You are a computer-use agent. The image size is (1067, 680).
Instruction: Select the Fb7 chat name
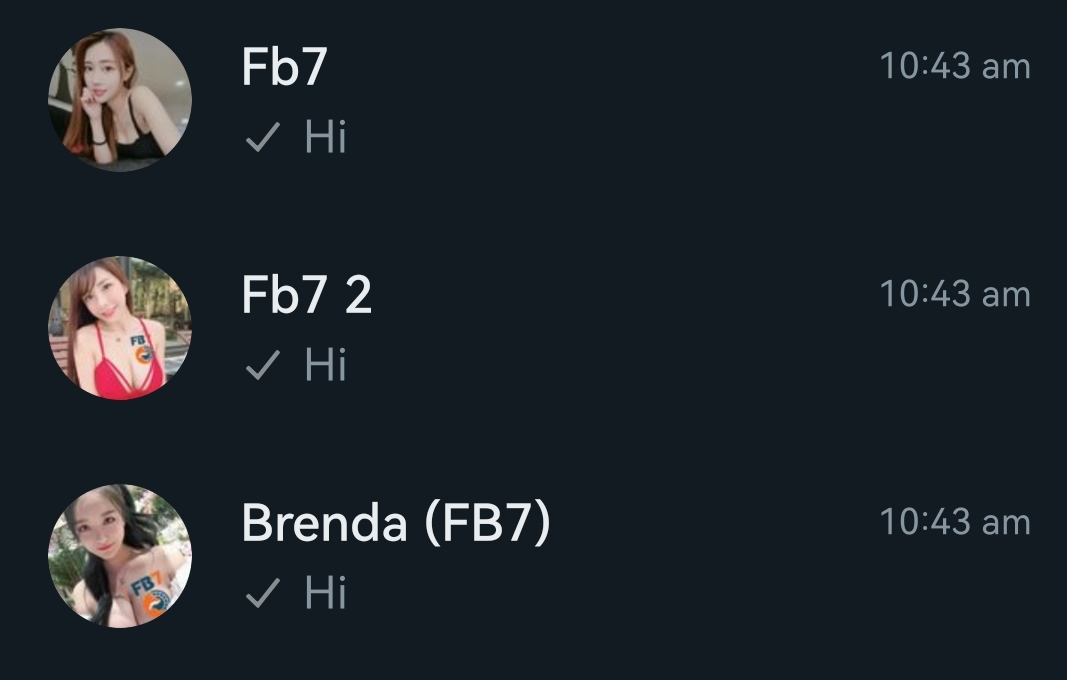[284, 68]
